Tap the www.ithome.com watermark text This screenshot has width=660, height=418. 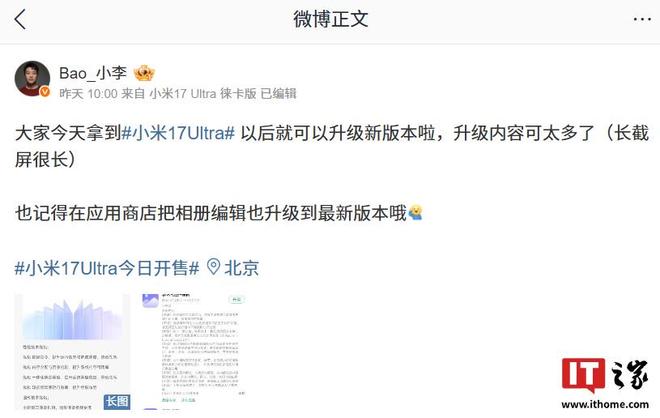click(x=605, y=405)
